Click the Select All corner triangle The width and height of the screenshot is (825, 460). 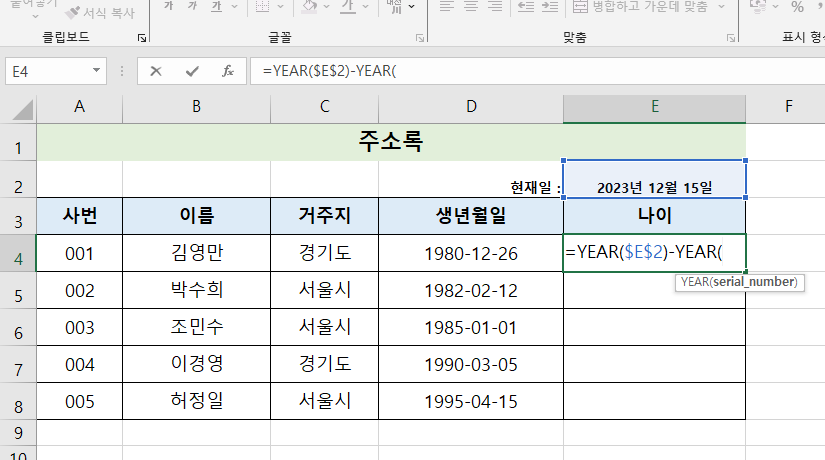tap(23, 109)
